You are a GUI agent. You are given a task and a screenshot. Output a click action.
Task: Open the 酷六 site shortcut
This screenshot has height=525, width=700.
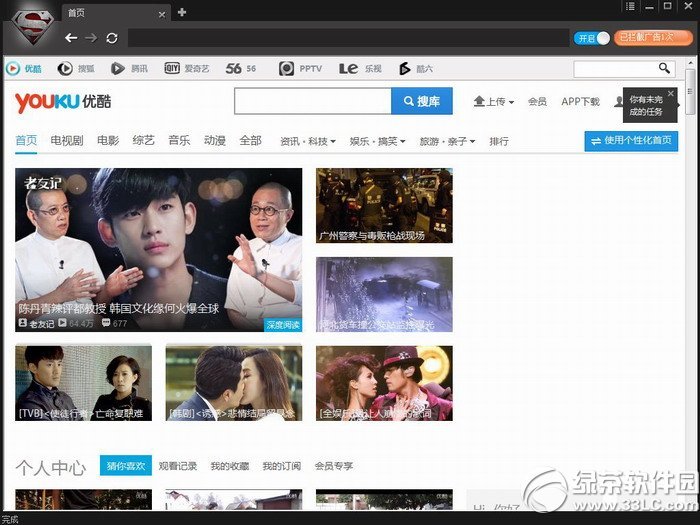click(416, 69)
